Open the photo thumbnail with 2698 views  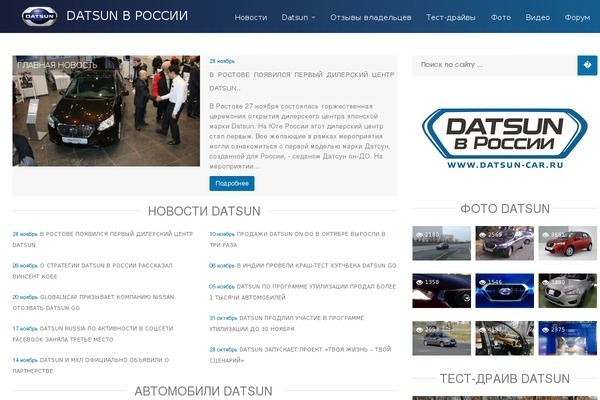(442, 338)
